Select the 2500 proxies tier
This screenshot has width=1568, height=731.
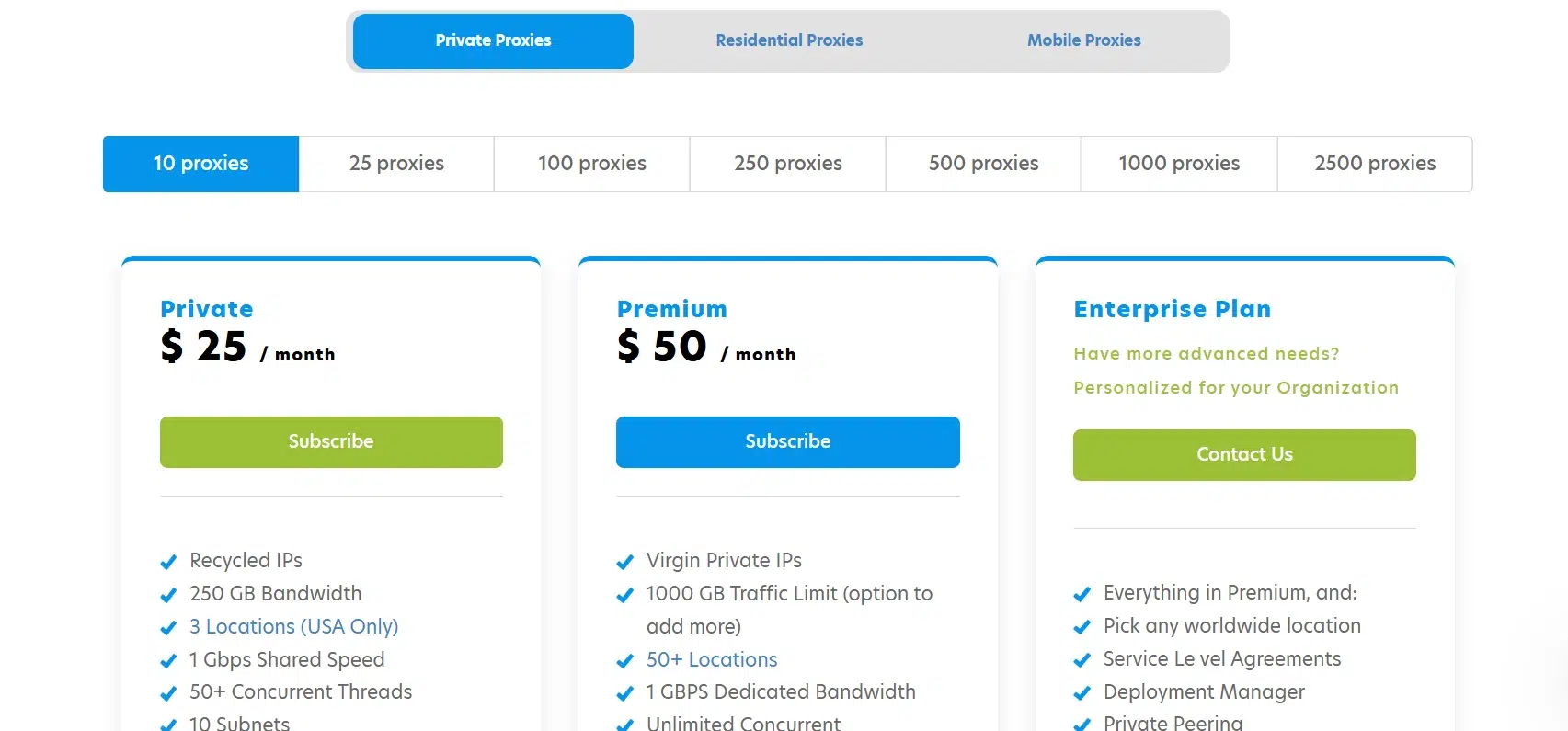(1375, 164)
